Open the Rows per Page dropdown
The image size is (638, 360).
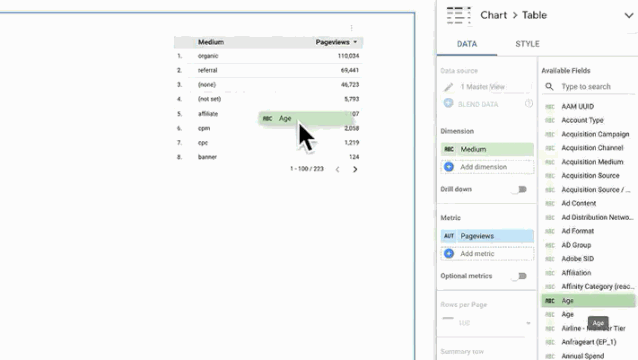487,323
